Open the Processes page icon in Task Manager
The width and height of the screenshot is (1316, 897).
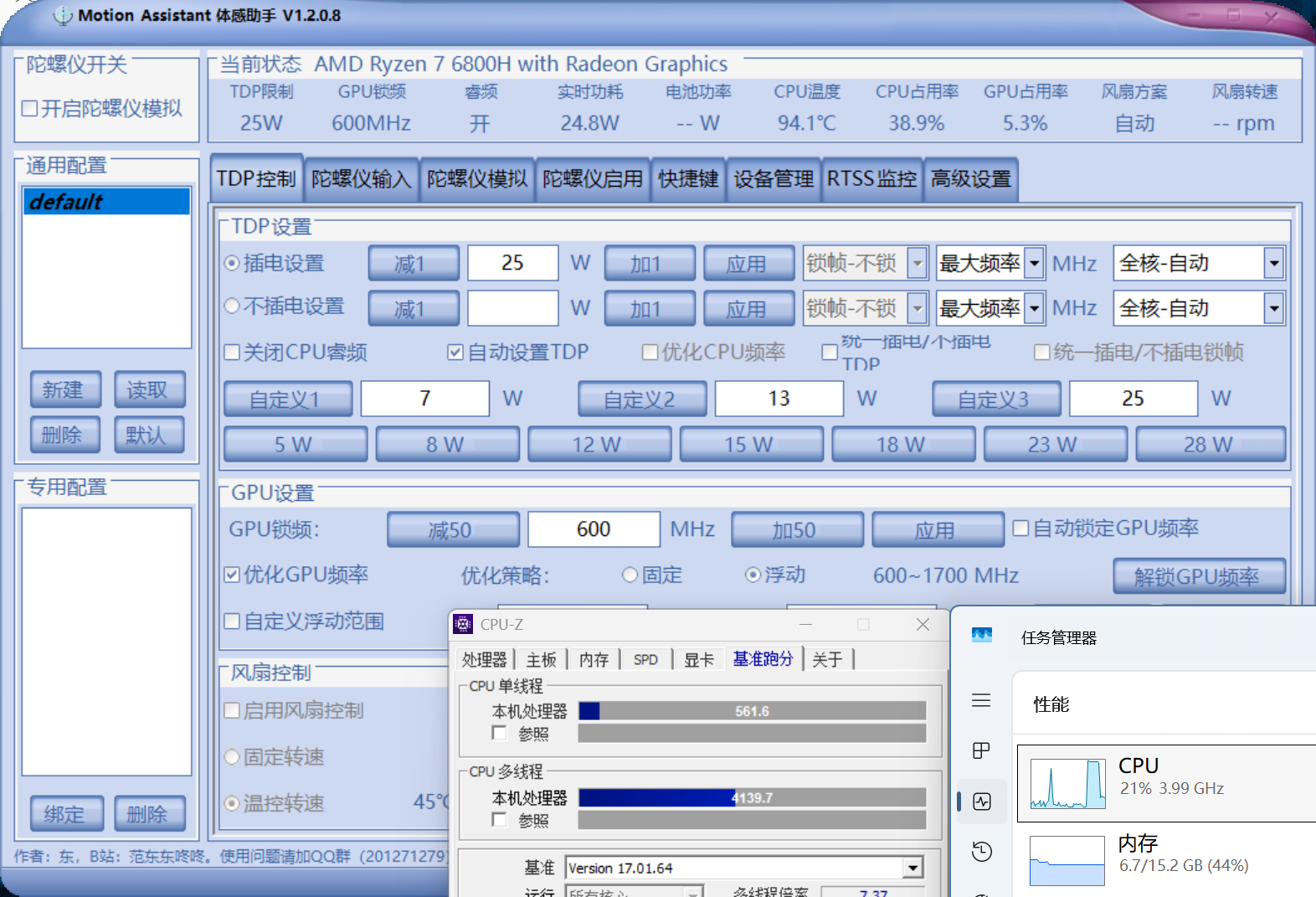981,750
